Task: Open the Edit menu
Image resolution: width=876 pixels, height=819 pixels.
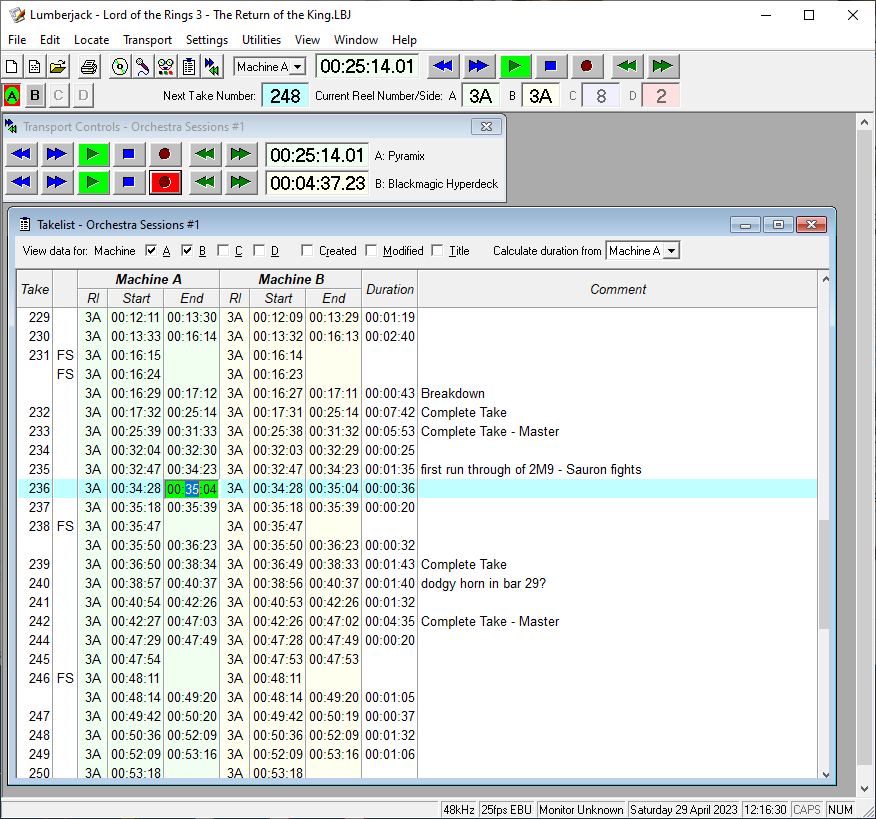Action: [50, 40]
